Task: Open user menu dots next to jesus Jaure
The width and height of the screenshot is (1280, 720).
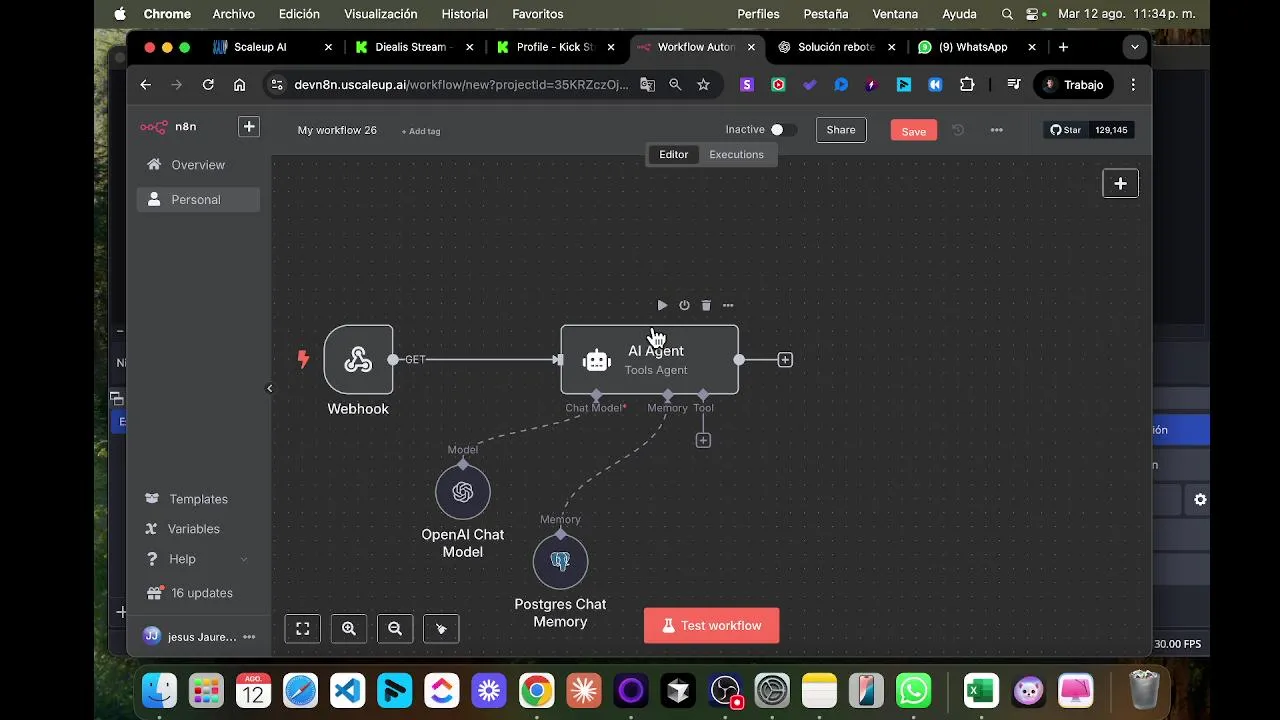Action: pos(249,637)
